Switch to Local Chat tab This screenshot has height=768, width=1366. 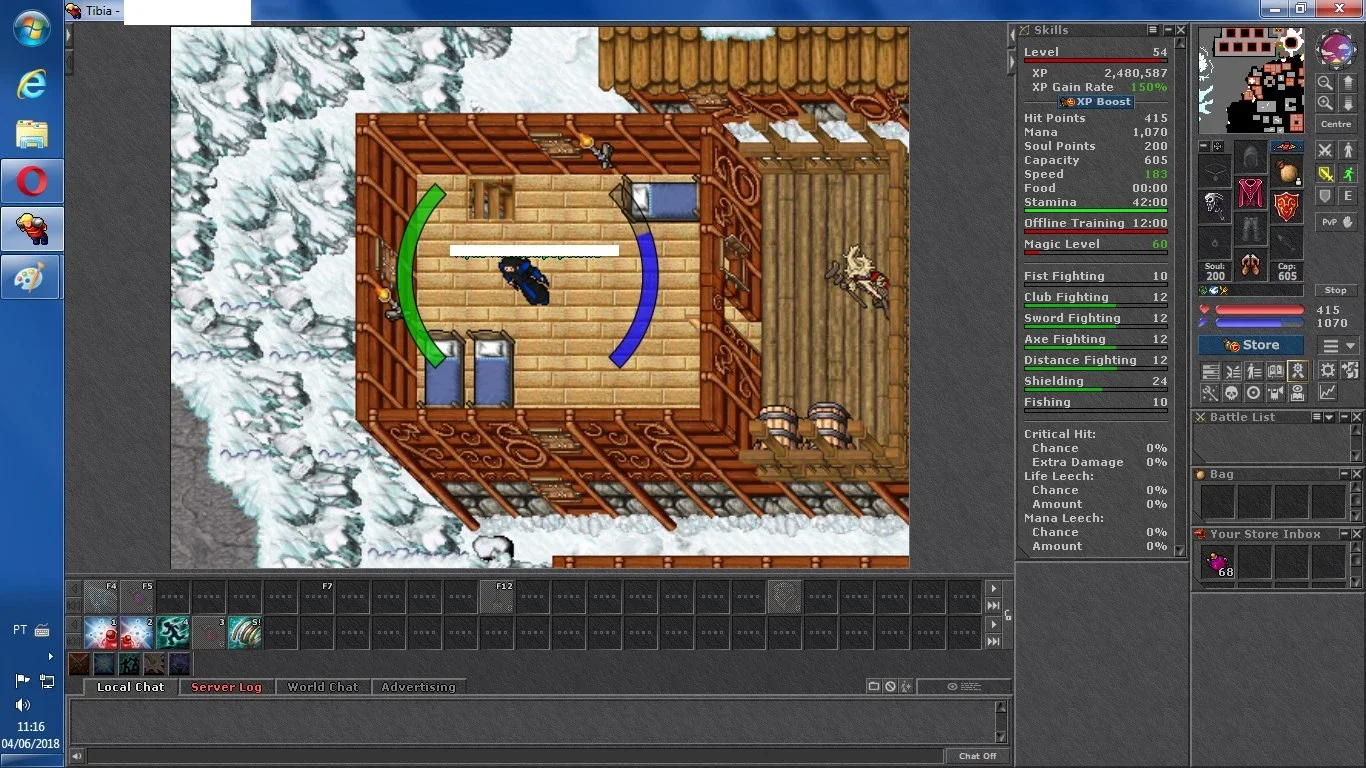131,687
